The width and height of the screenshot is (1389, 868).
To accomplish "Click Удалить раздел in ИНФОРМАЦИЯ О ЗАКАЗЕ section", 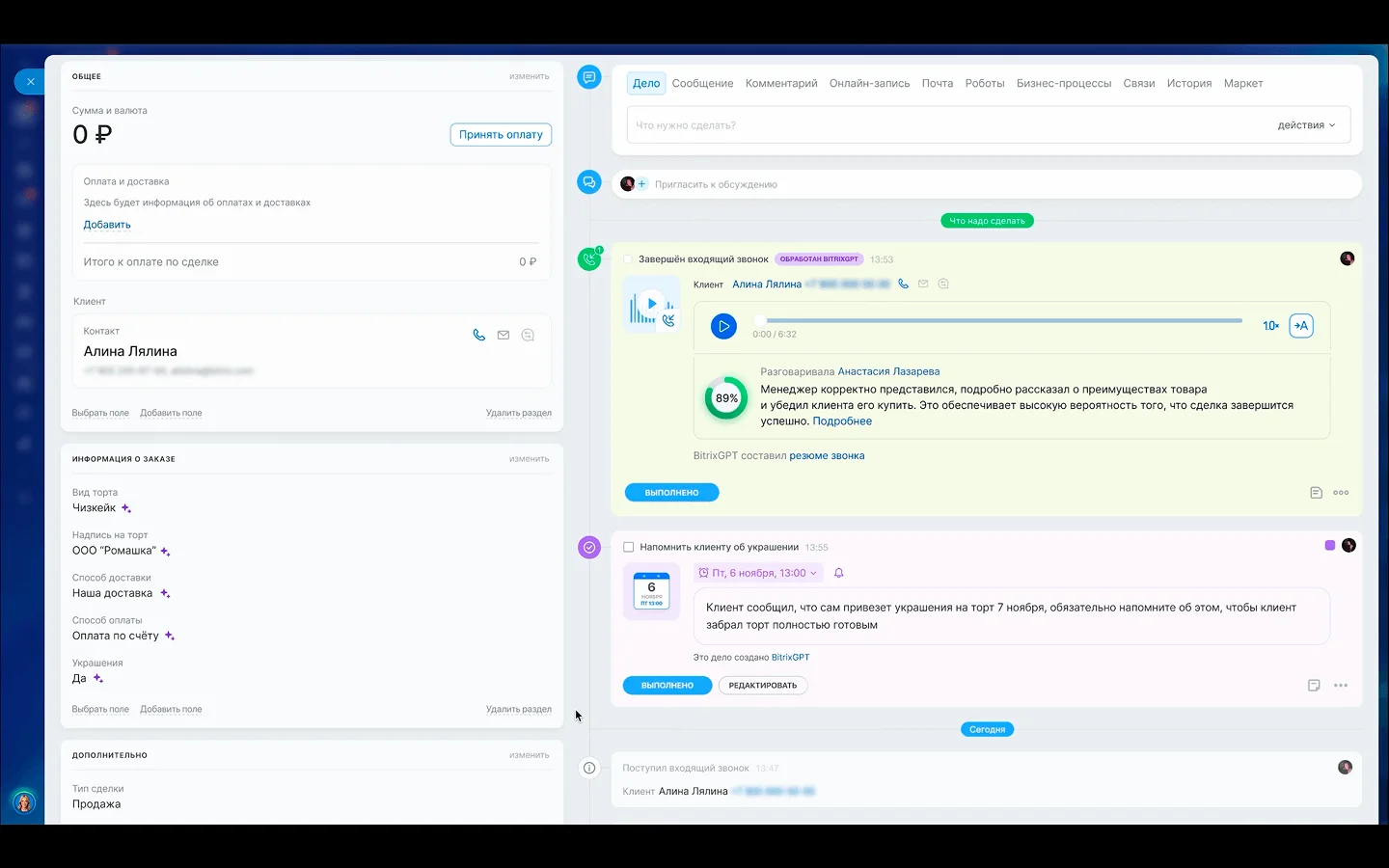I will 518,709.
